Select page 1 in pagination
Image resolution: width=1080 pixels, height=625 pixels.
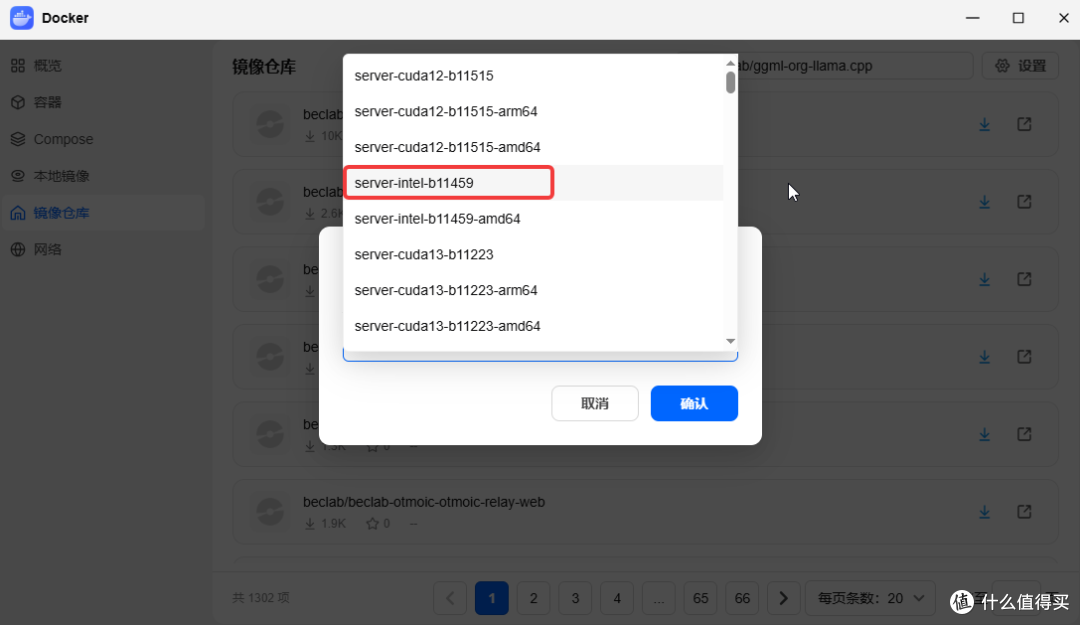click(492, 598)
